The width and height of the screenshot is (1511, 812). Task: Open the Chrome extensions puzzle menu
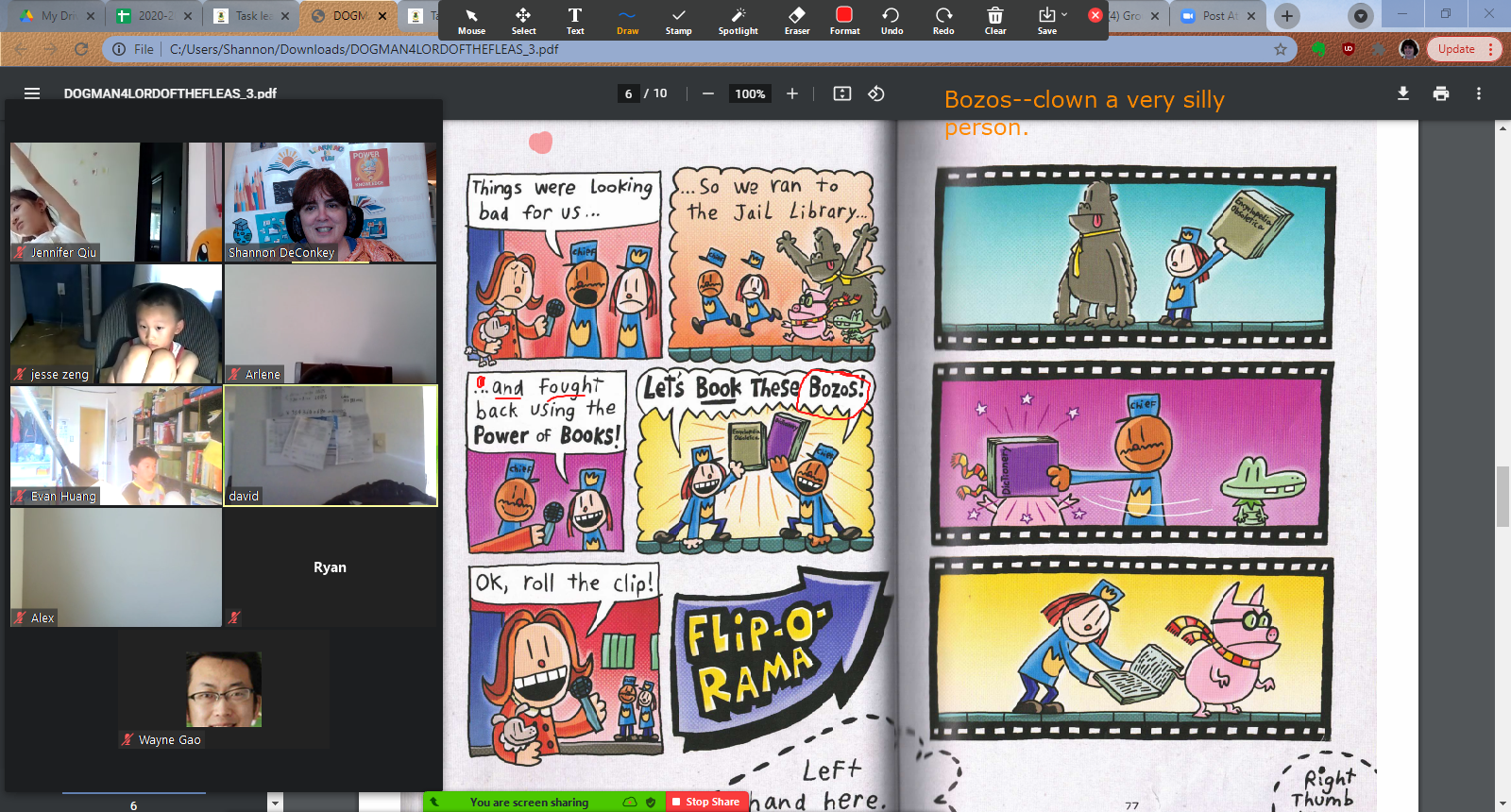1379,49
